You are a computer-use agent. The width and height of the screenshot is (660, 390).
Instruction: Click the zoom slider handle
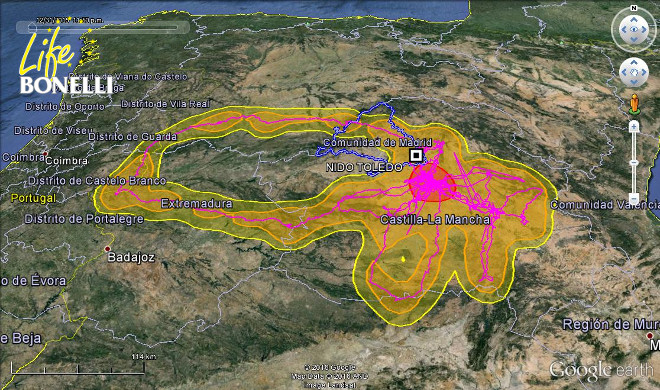pyautogui.click(x=634, y=162)
